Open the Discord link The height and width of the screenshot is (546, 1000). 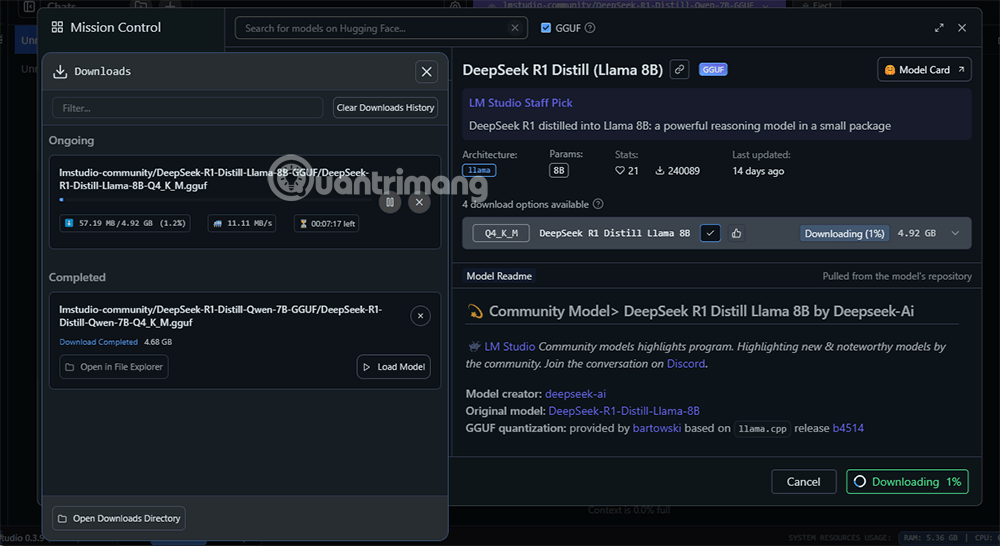coord(686,364)
